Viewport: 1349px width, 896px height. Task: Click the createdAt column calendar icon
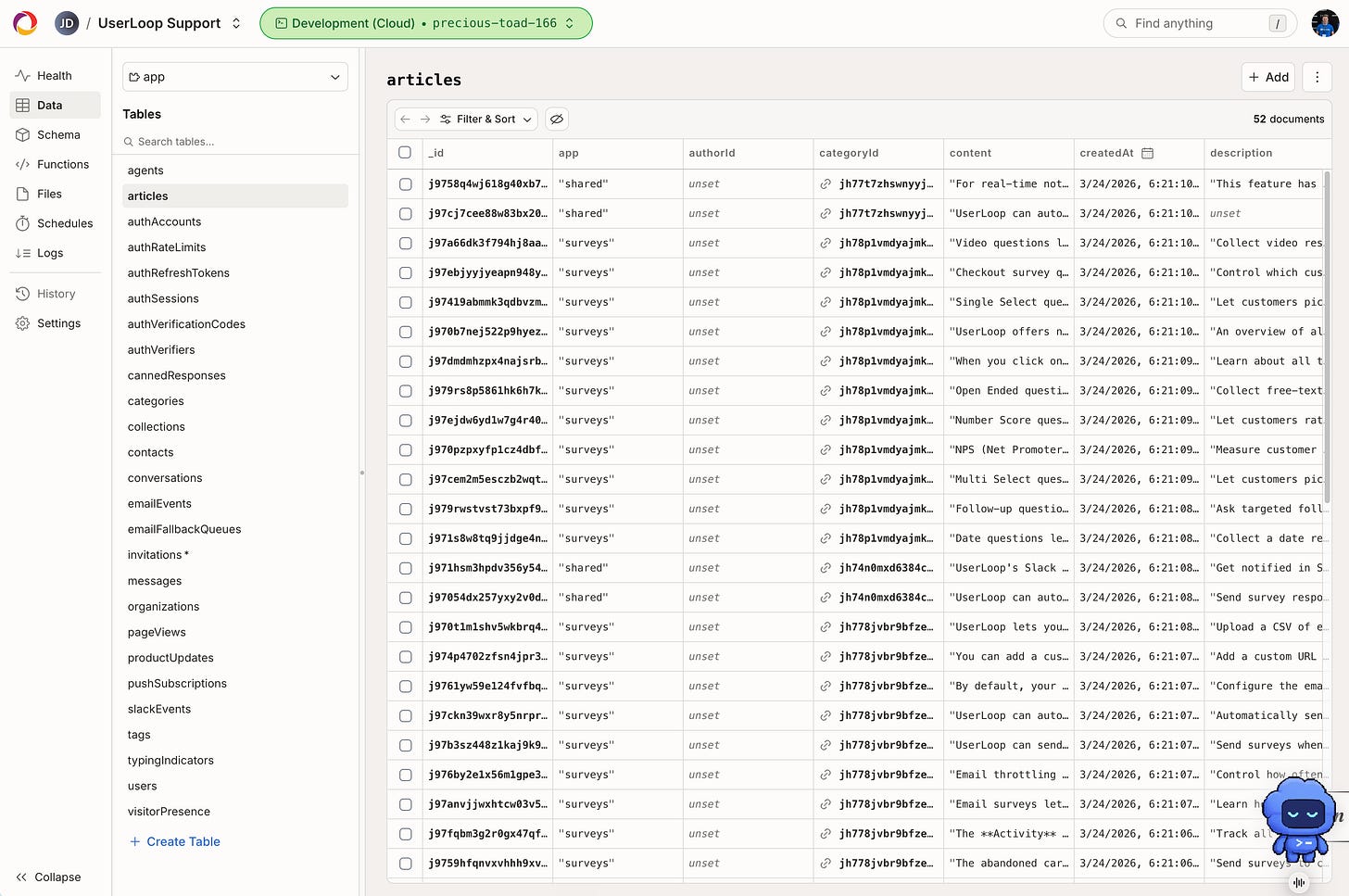click(x=1147, y=153)
